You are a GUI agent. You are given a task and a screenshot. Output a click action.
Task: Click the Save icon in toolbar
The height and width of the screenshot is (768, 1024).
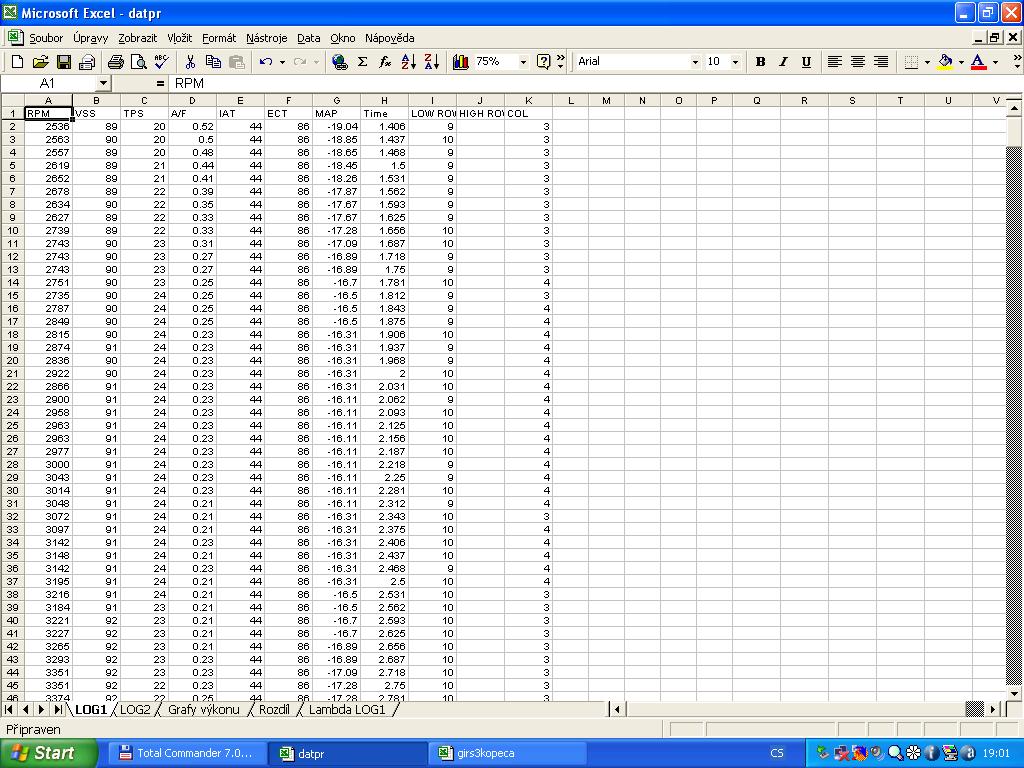pyautogui.click(x=64, y=62)
